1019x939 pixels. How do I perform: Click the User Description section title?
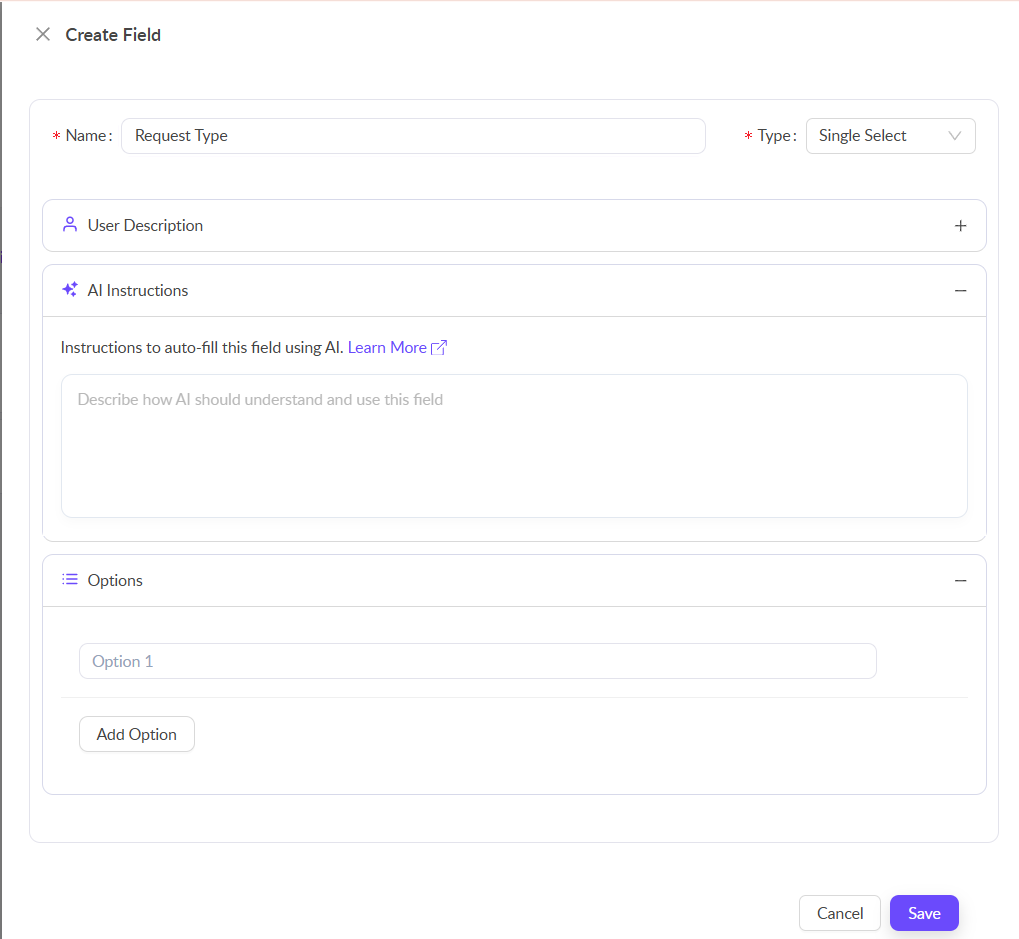pyautogui.click(x=145, y=226)
